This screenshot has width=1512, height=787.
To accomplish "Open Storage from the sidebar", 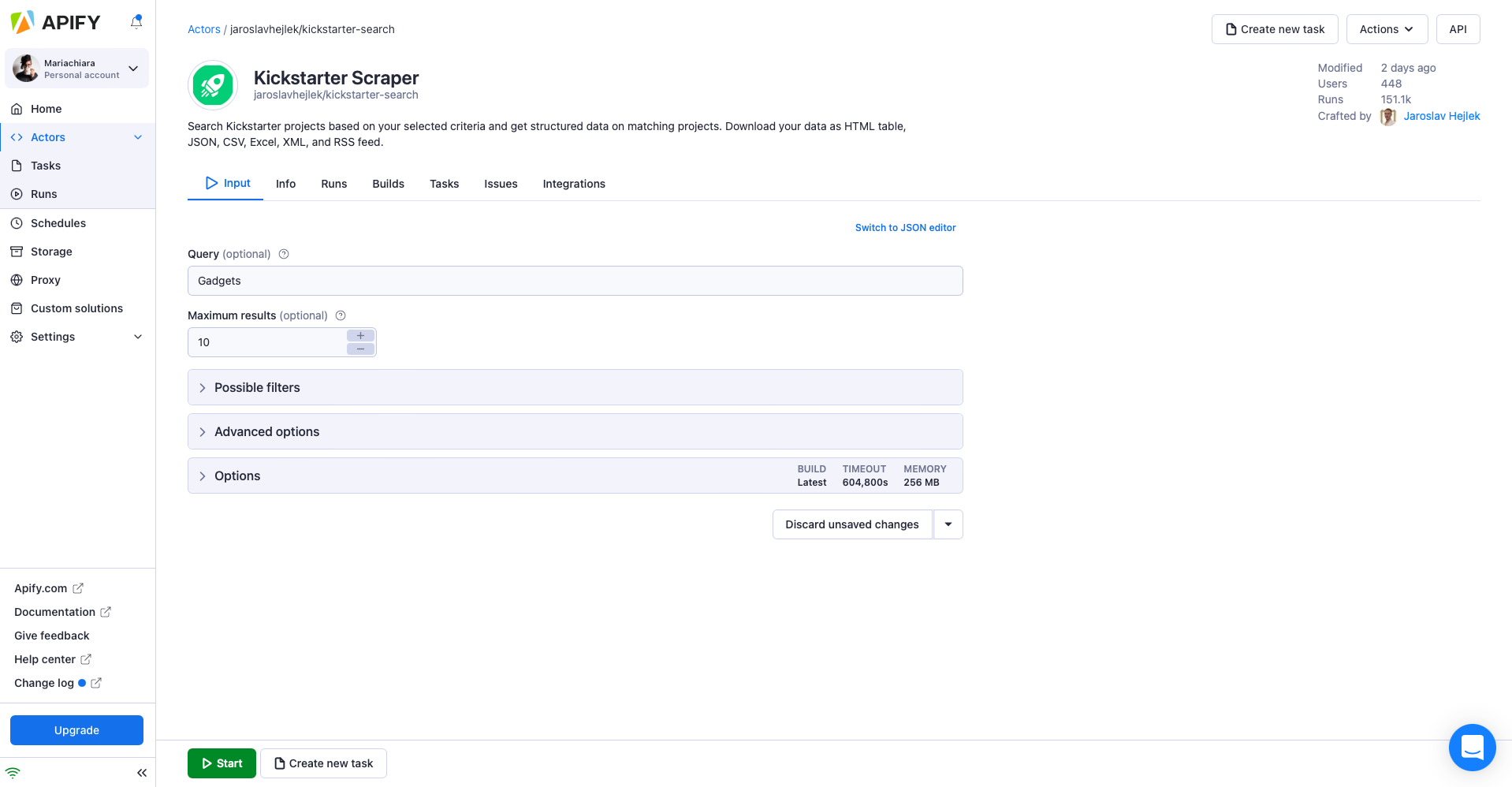I will (x=52, y=251).
